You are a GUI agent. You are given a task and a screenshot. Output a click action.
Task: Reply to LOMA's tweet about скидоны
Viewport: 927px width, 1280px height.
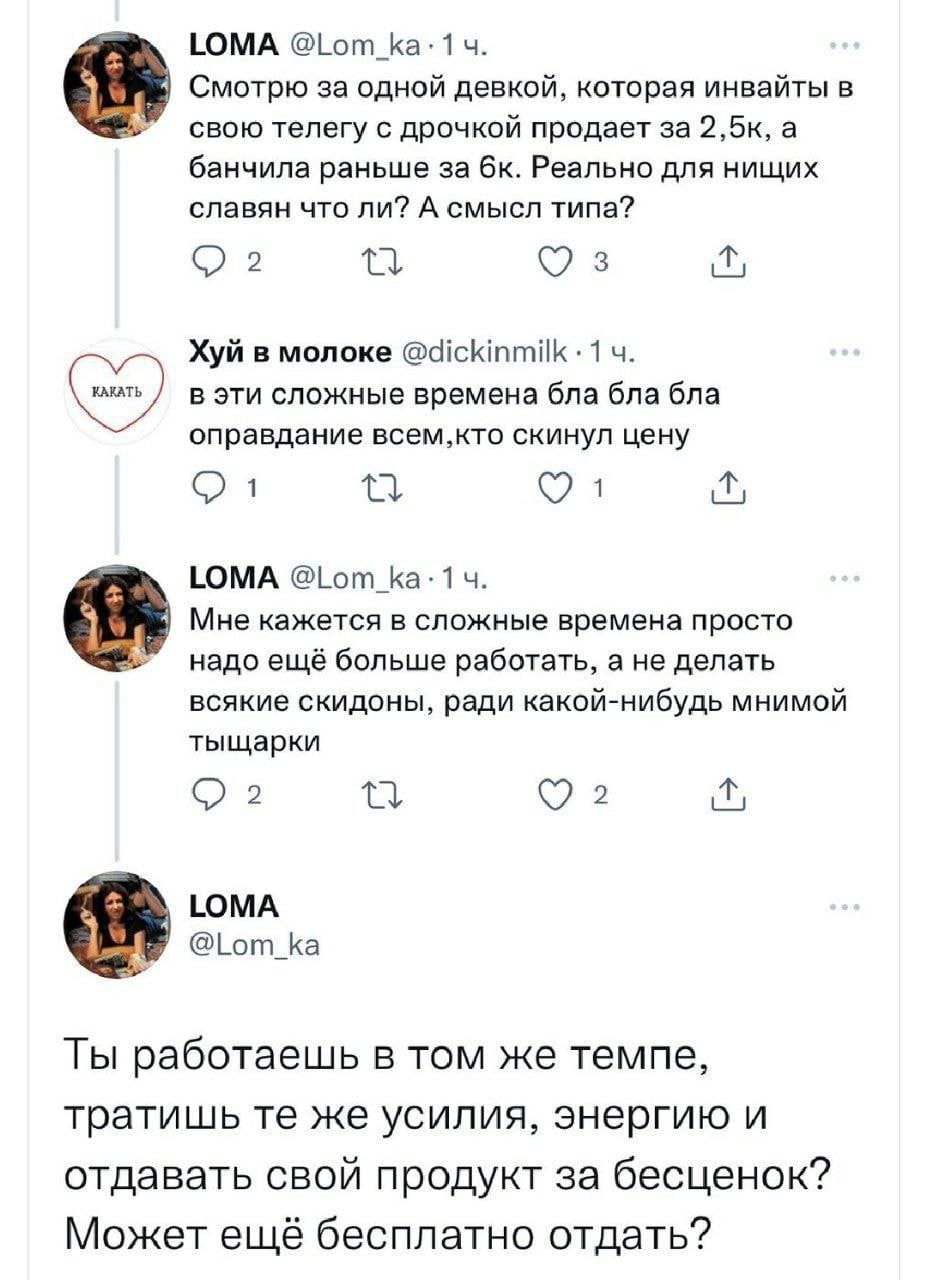pos(201,794)
